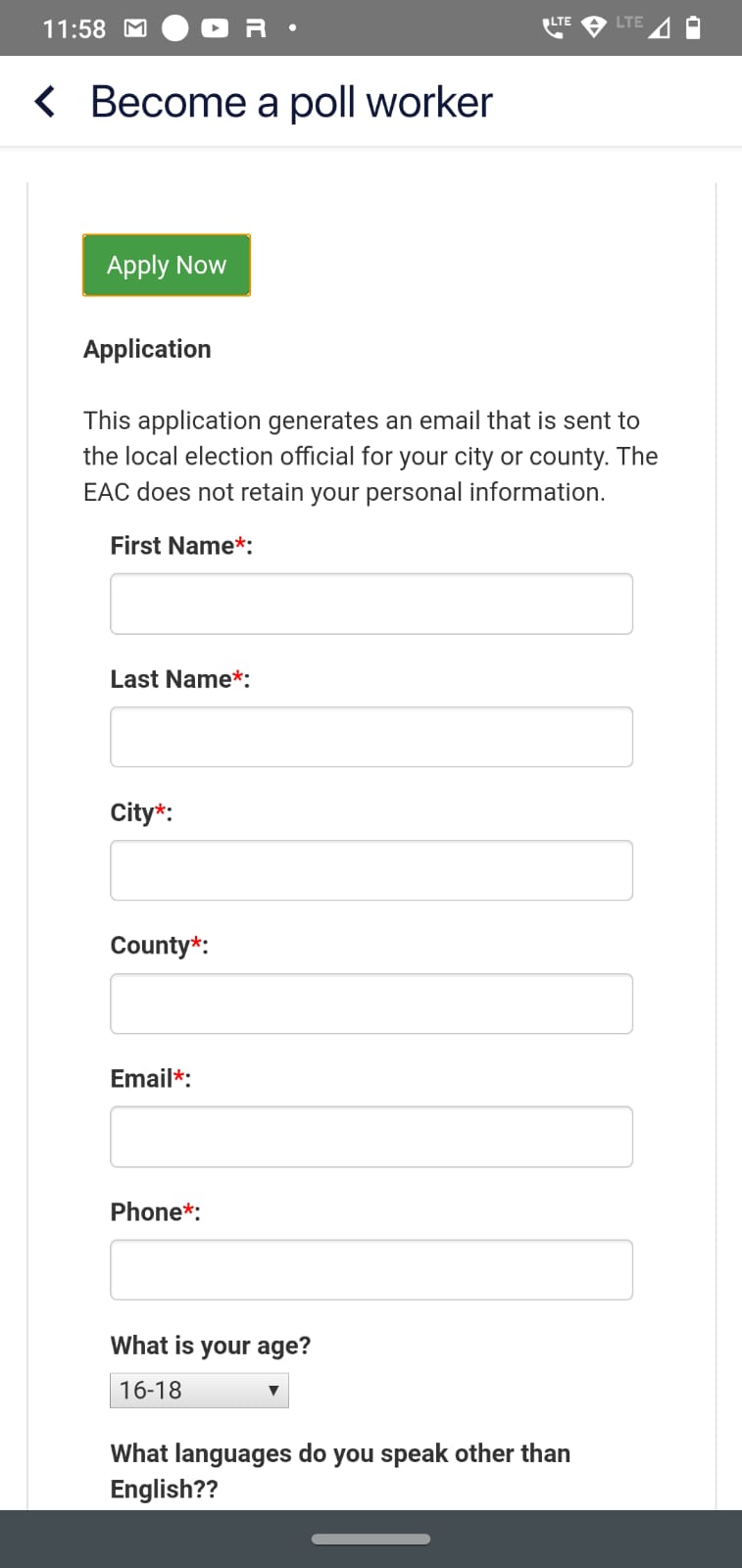This screenshot has height=1568, width=742.
Task: Select the City text field
Action: point(371,870)
